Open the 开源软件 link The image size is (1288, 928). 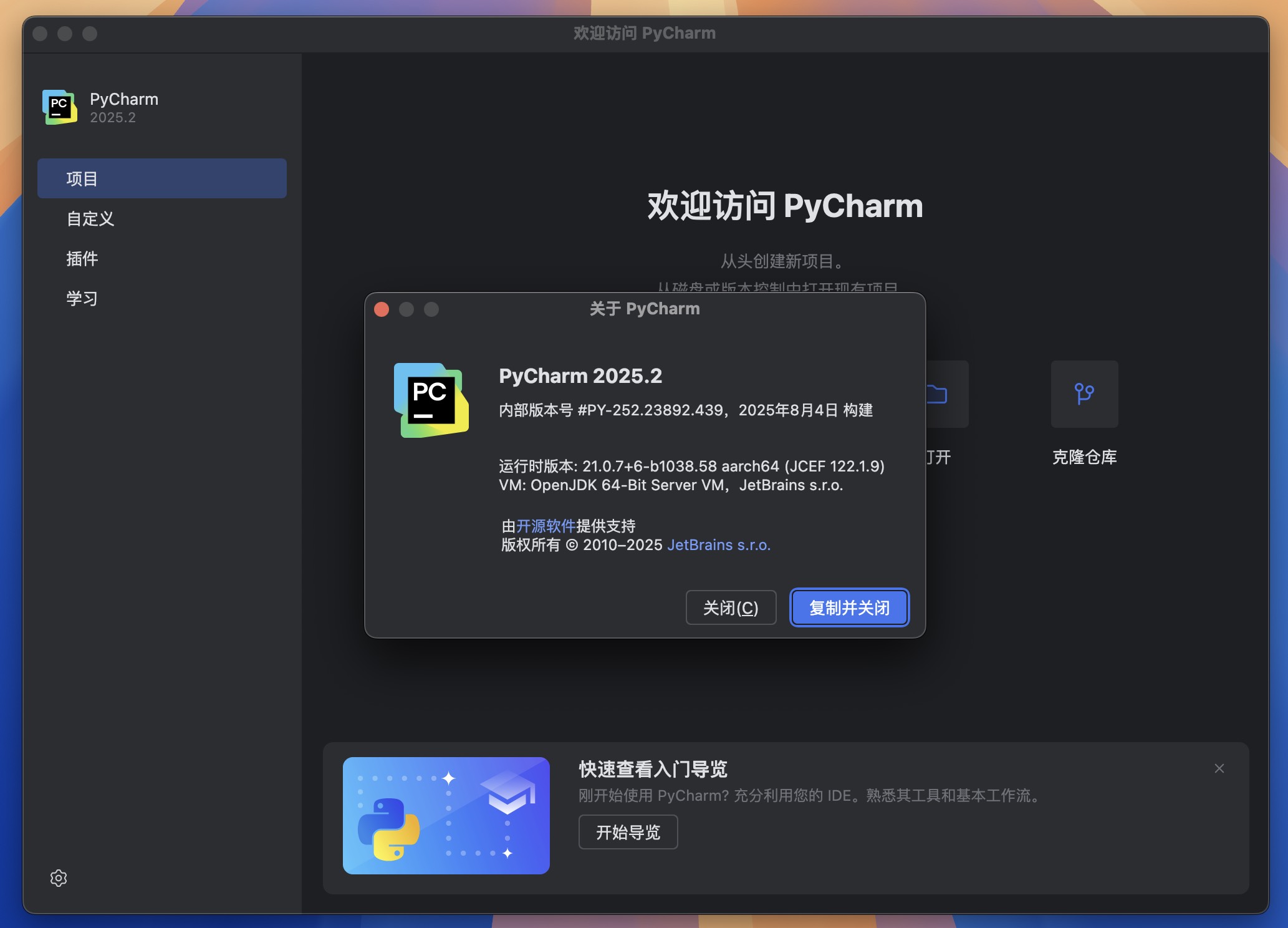tap(545, 526)
